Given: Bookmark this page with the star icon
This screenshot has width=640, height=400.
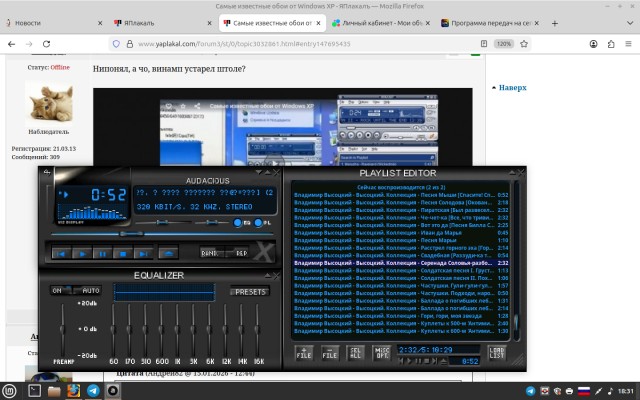Looking at the screenshot, I should (524, 44).
